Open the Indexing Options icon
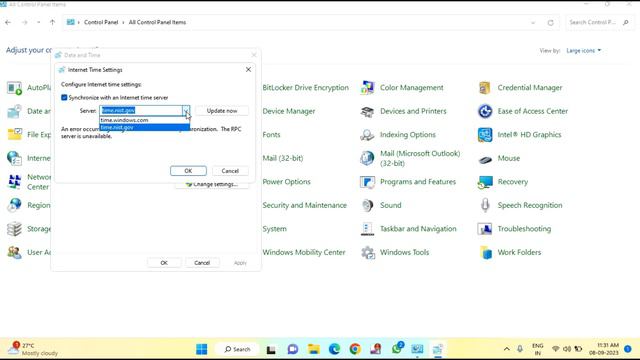Screen dimensions: 640x360 tap(367, 135)
